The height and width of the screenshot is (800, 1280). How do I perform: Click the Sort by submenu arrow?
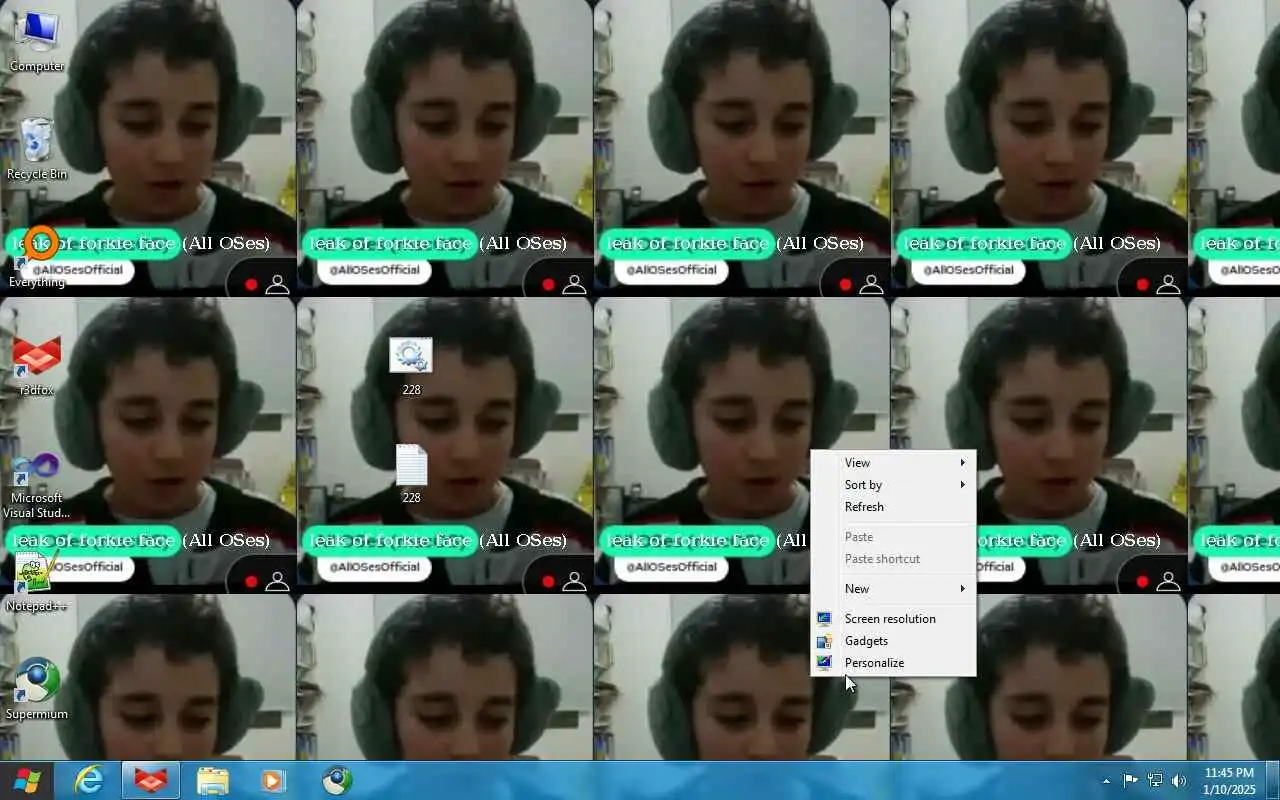tap(963, 485)
